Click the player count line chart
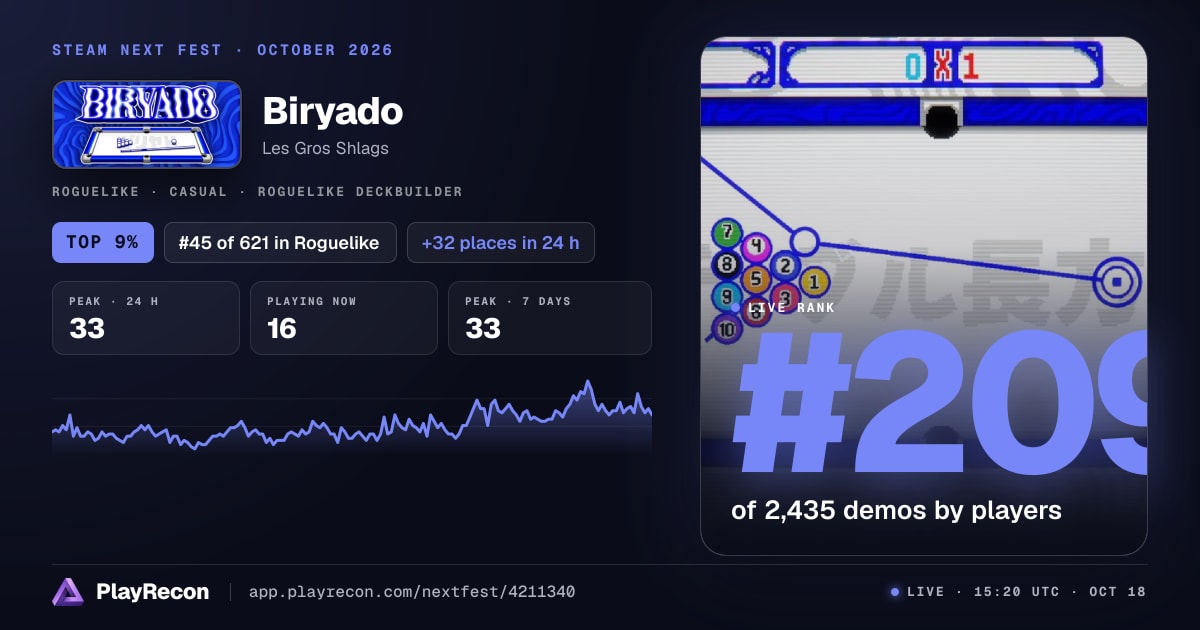Screen dimensions: 1200x630 (352, 418)
